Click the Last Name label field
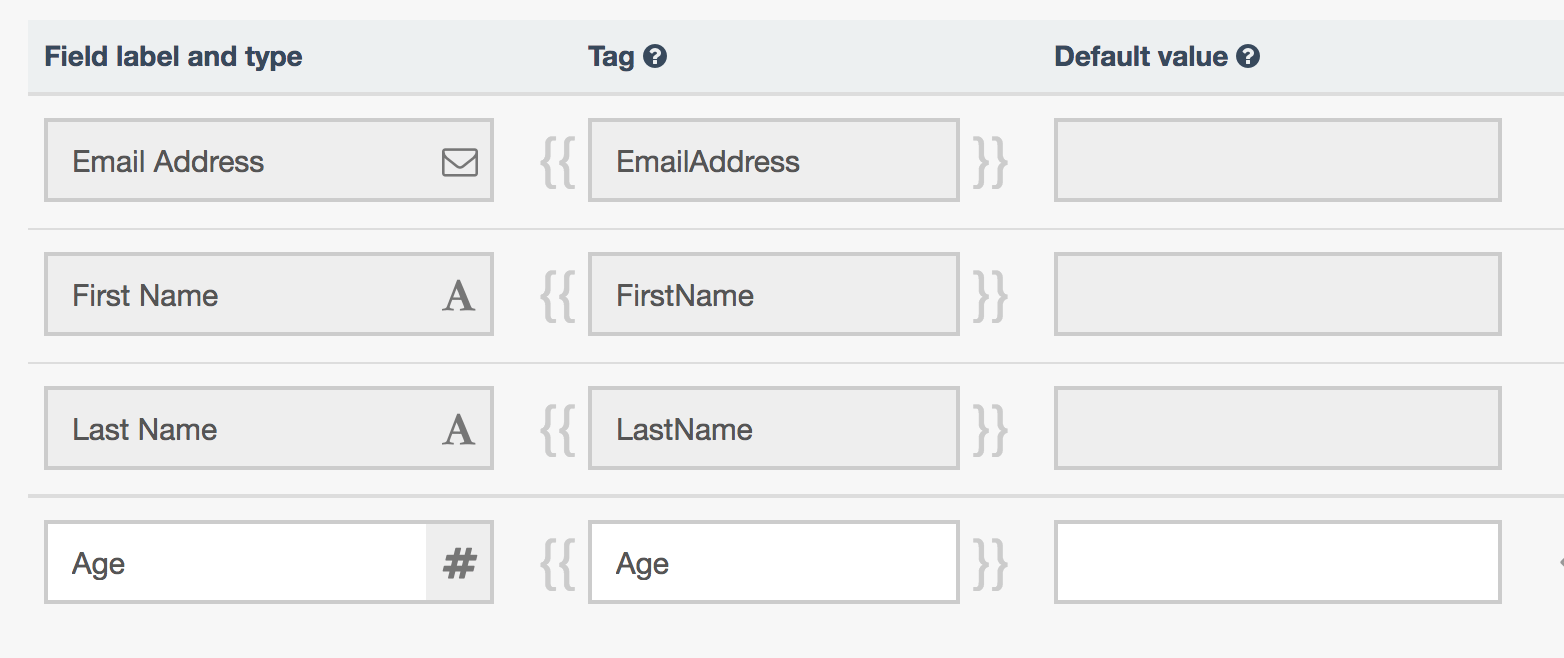The width and height of the screenshot is (1564, 658). tap(240, 430)
